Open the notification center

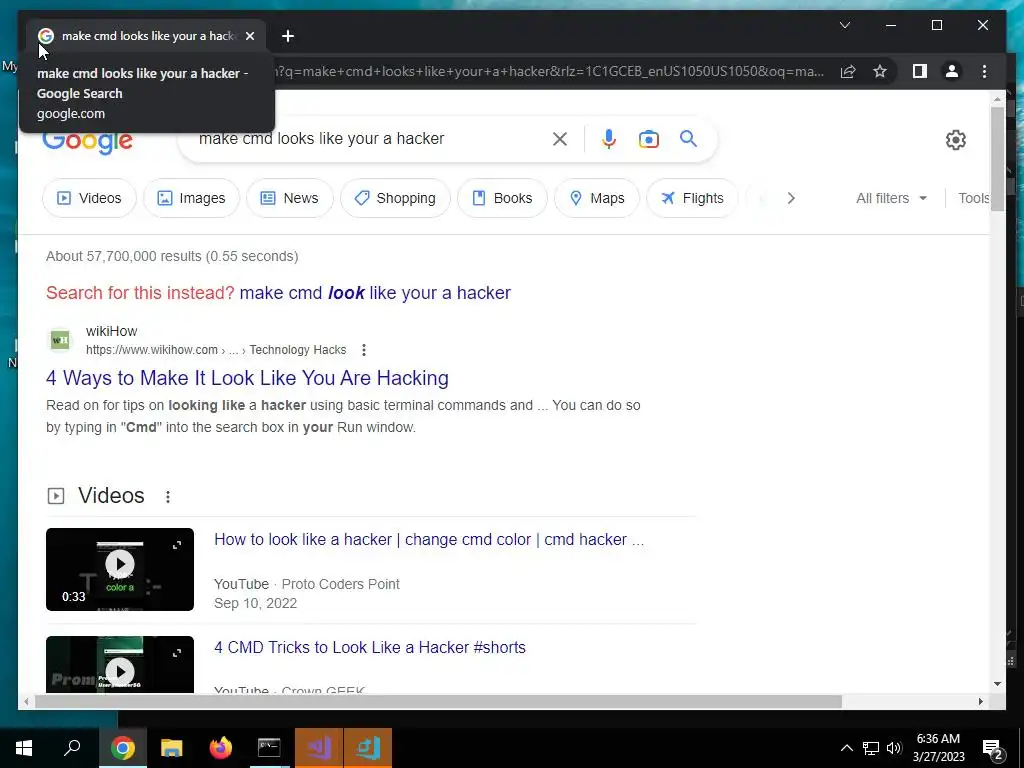(993, 749)
